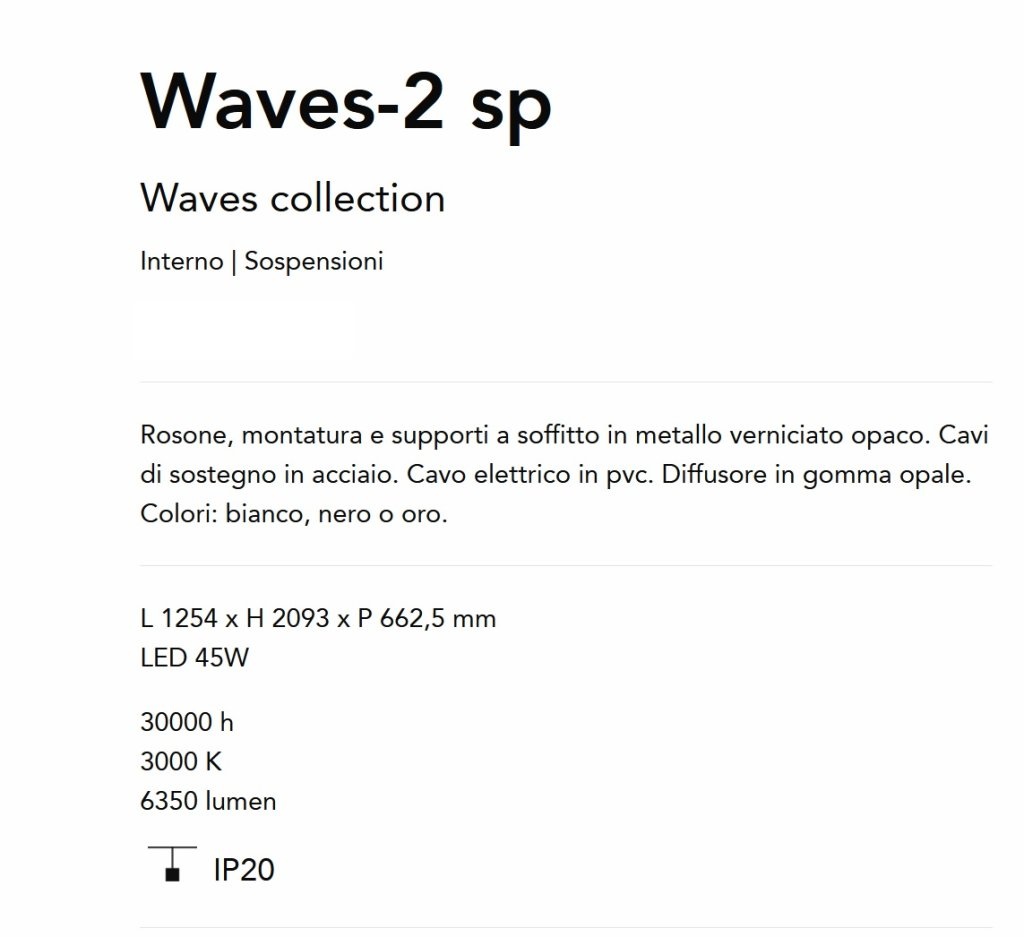Click the Diffusore in gomma opale sentence
This screenshot has height=937, width=1024.
pyautogui.click(x=816, y=475)
